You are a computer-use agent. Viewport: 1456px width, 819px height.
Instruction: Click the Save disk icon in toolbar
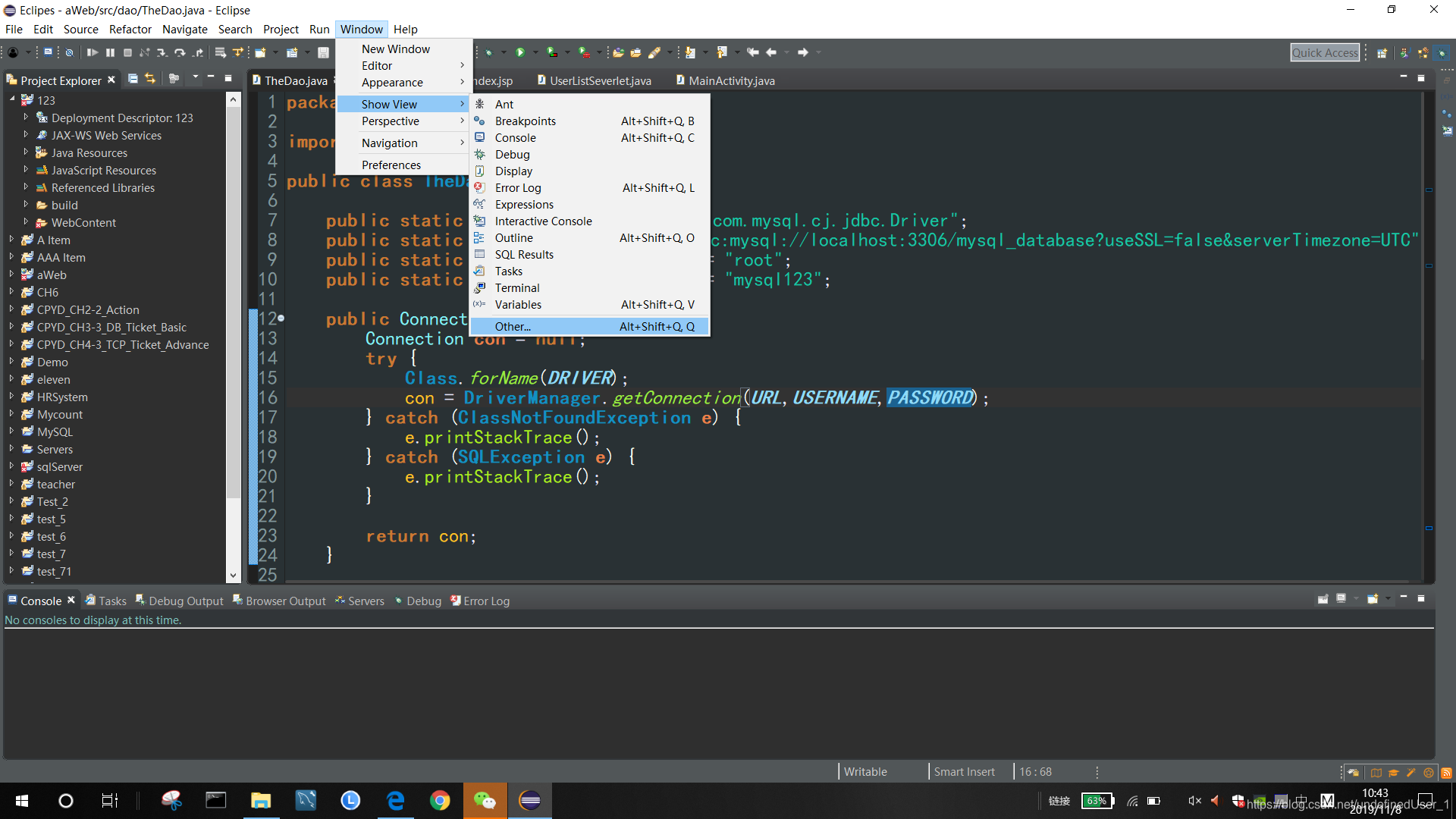click(323, 52)
